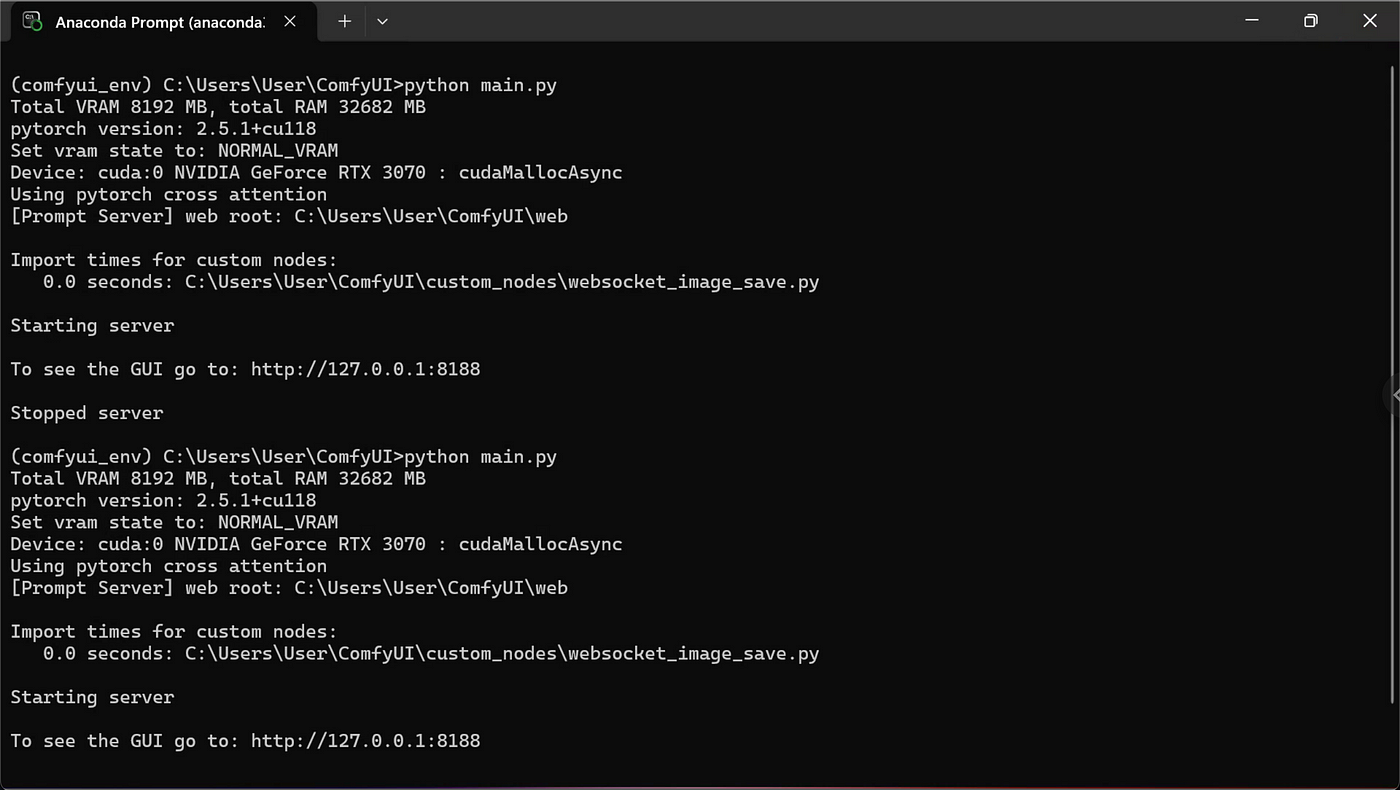Restore down the terminal window
Image resolution: width=1400 pixels, height=790 pixels.
tap(1310, 20)
